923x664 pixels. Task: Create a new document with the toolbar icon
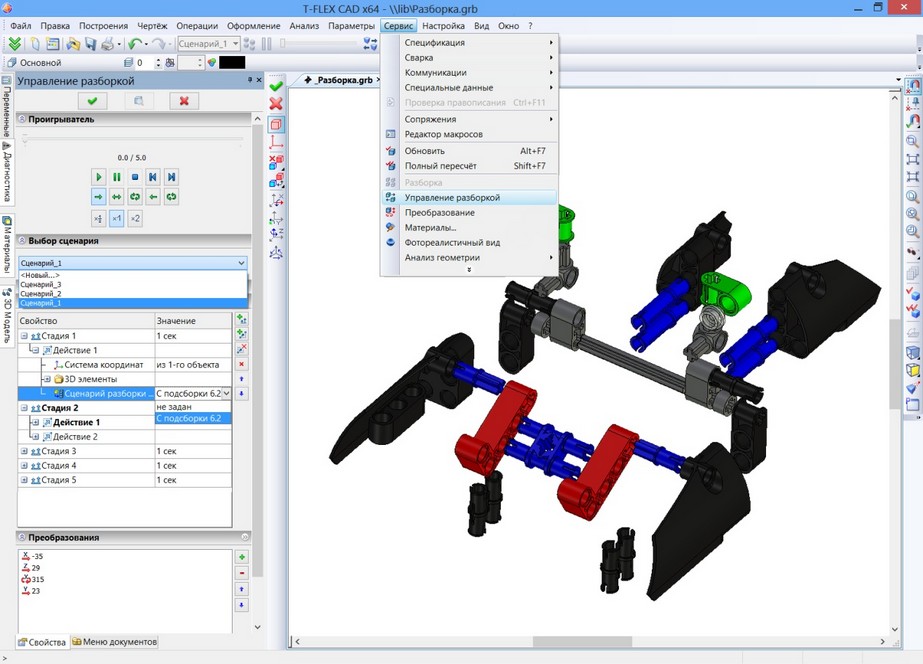click(x=35, y=44)
